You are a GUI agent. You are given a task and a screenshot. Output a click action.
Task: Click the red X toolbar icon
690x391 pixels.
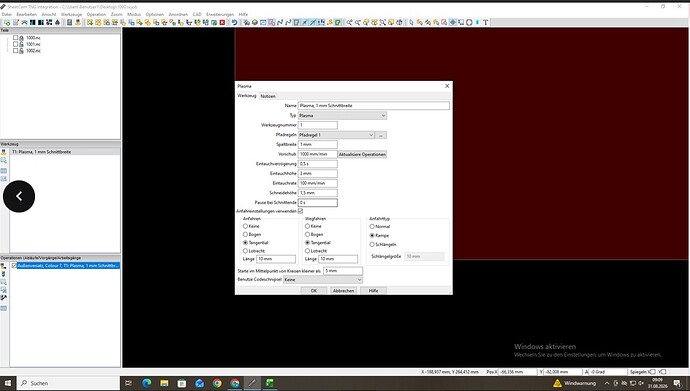coord(222,22)
